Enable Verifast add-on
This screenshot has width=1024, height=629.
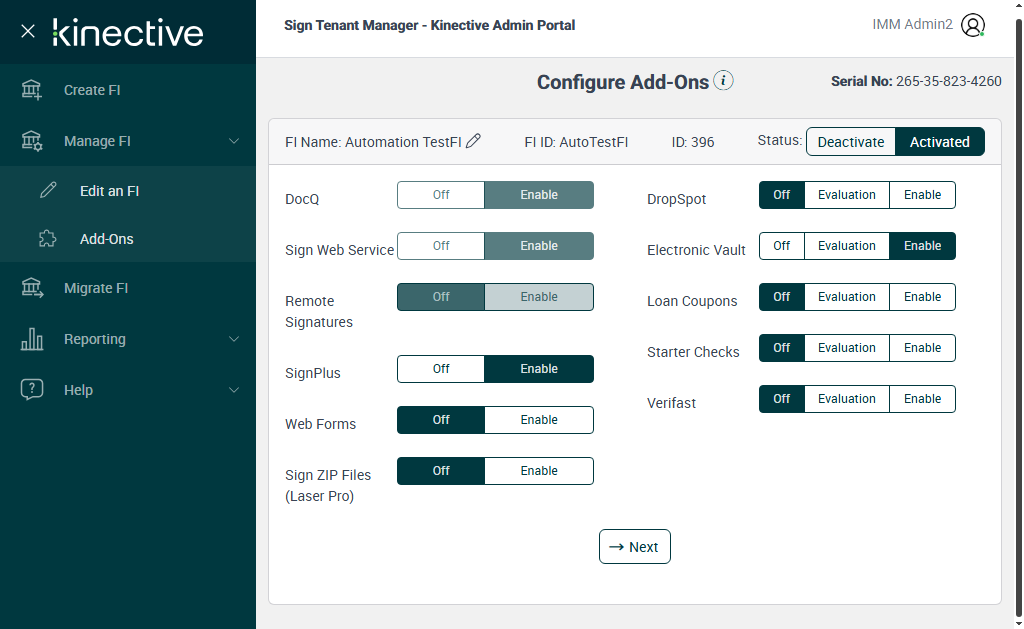(x=922, y=398)
